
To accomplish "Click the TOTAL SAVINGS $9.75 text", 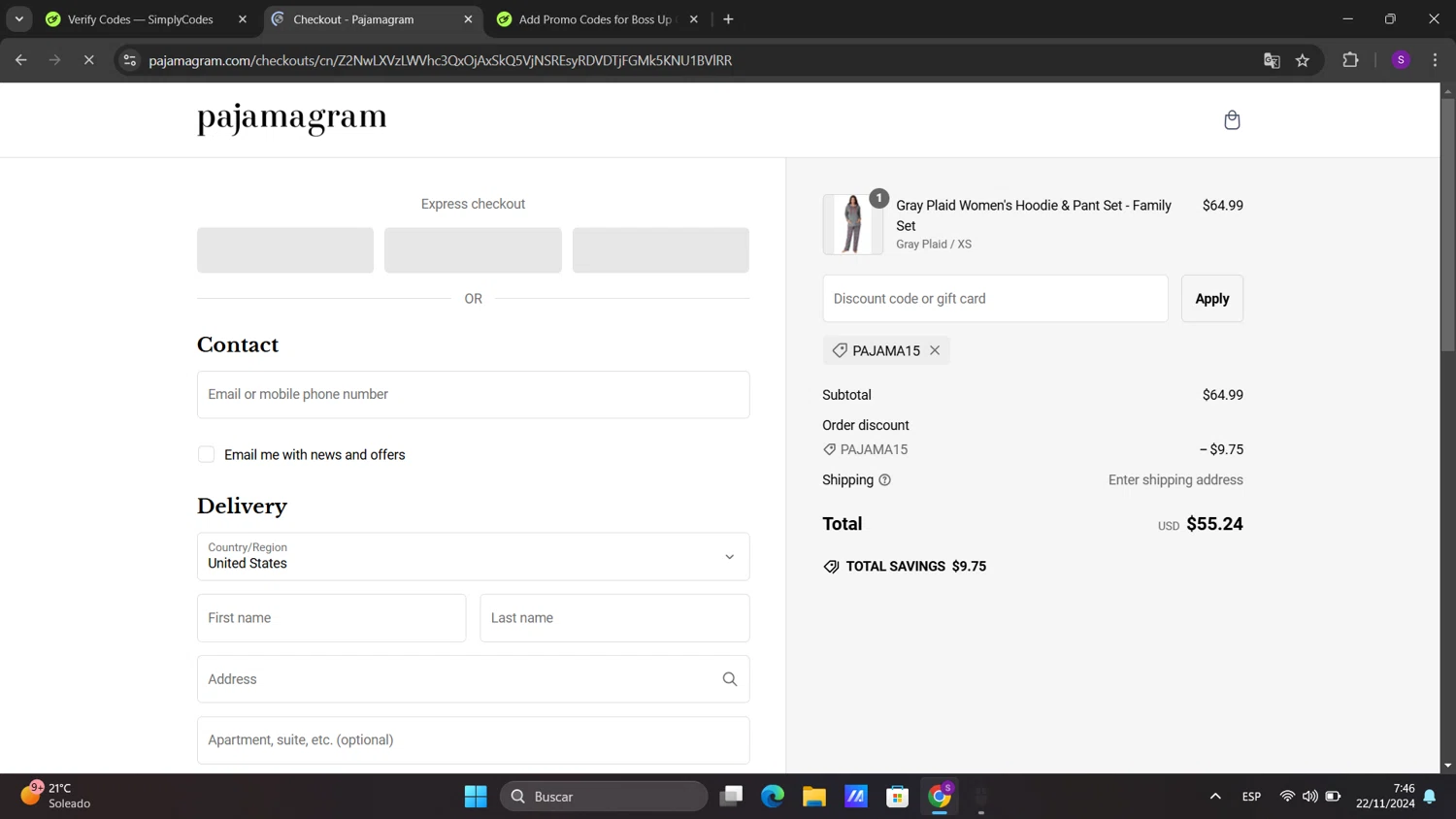I will pyautogui.click(x=915, y=567).
